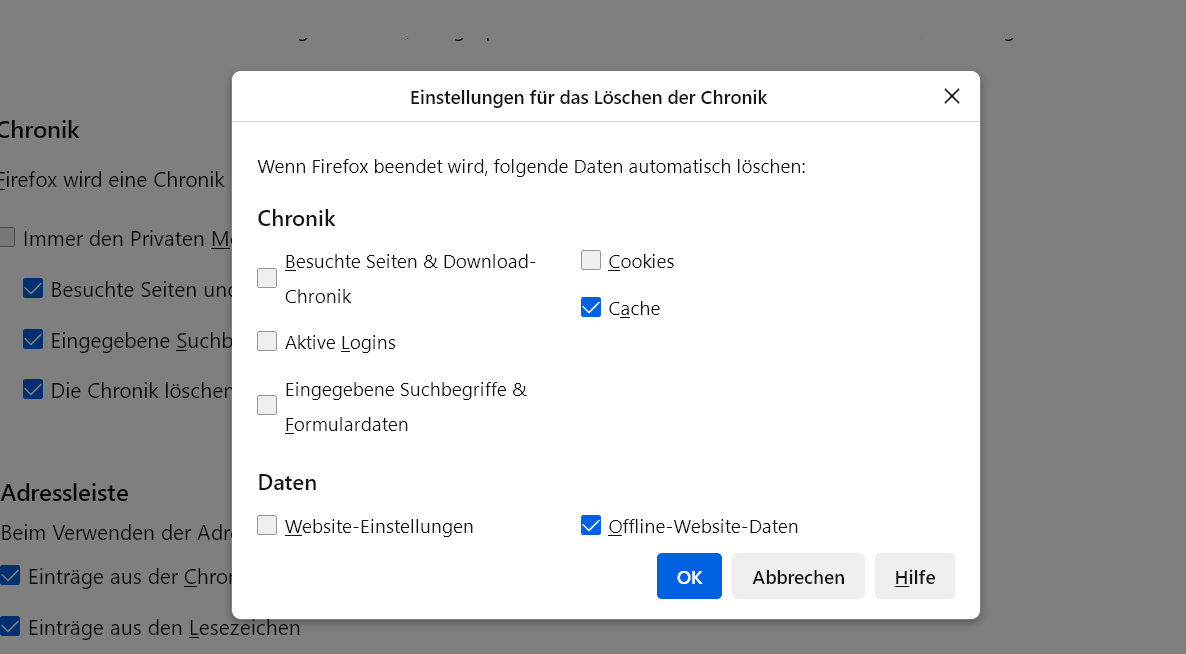
Task: Disable Offline-Website-Daten checkbox
Action: (x=591, y=525)
